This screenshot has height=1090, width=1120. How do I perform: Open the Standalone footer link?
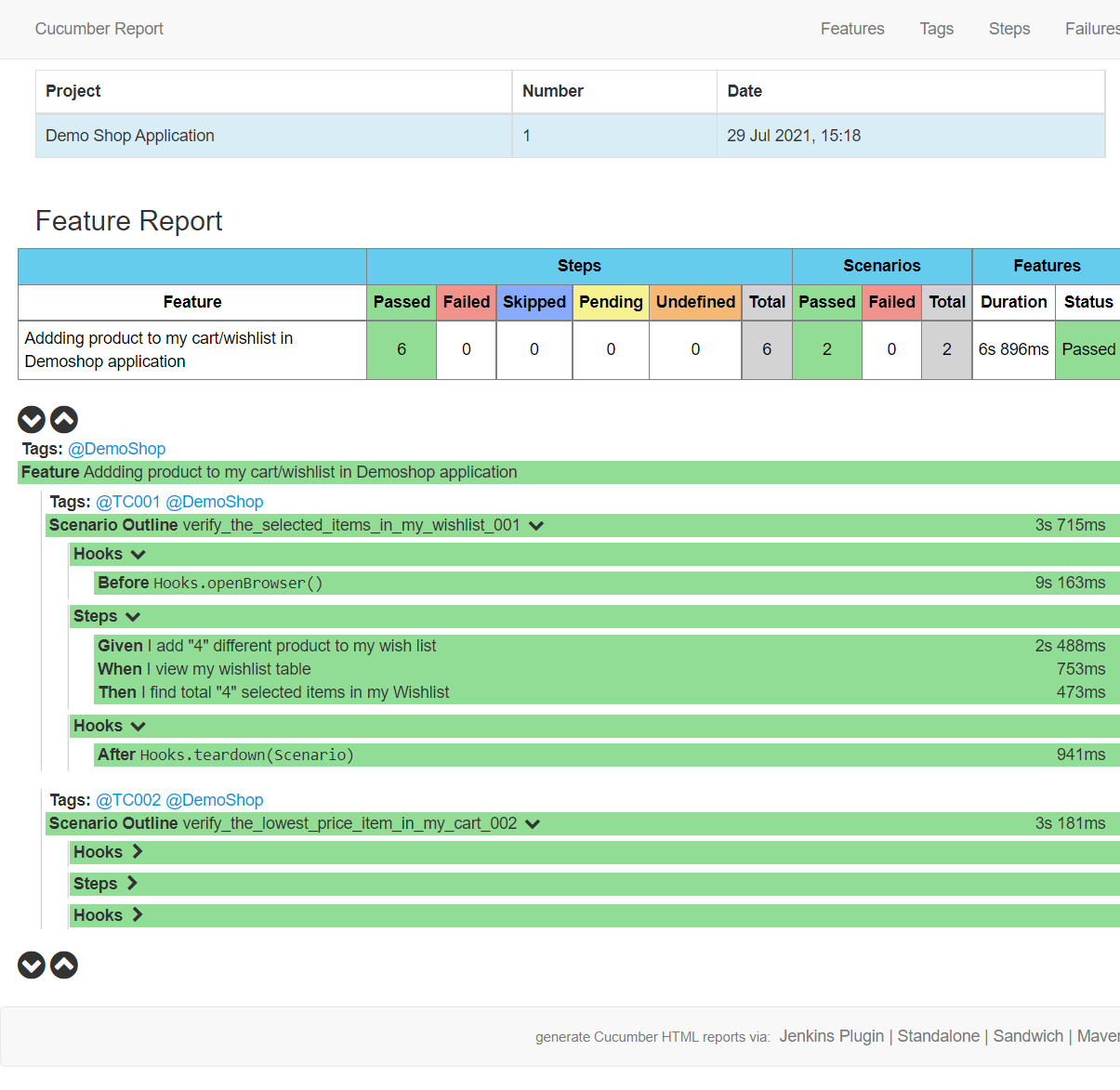939,1035
